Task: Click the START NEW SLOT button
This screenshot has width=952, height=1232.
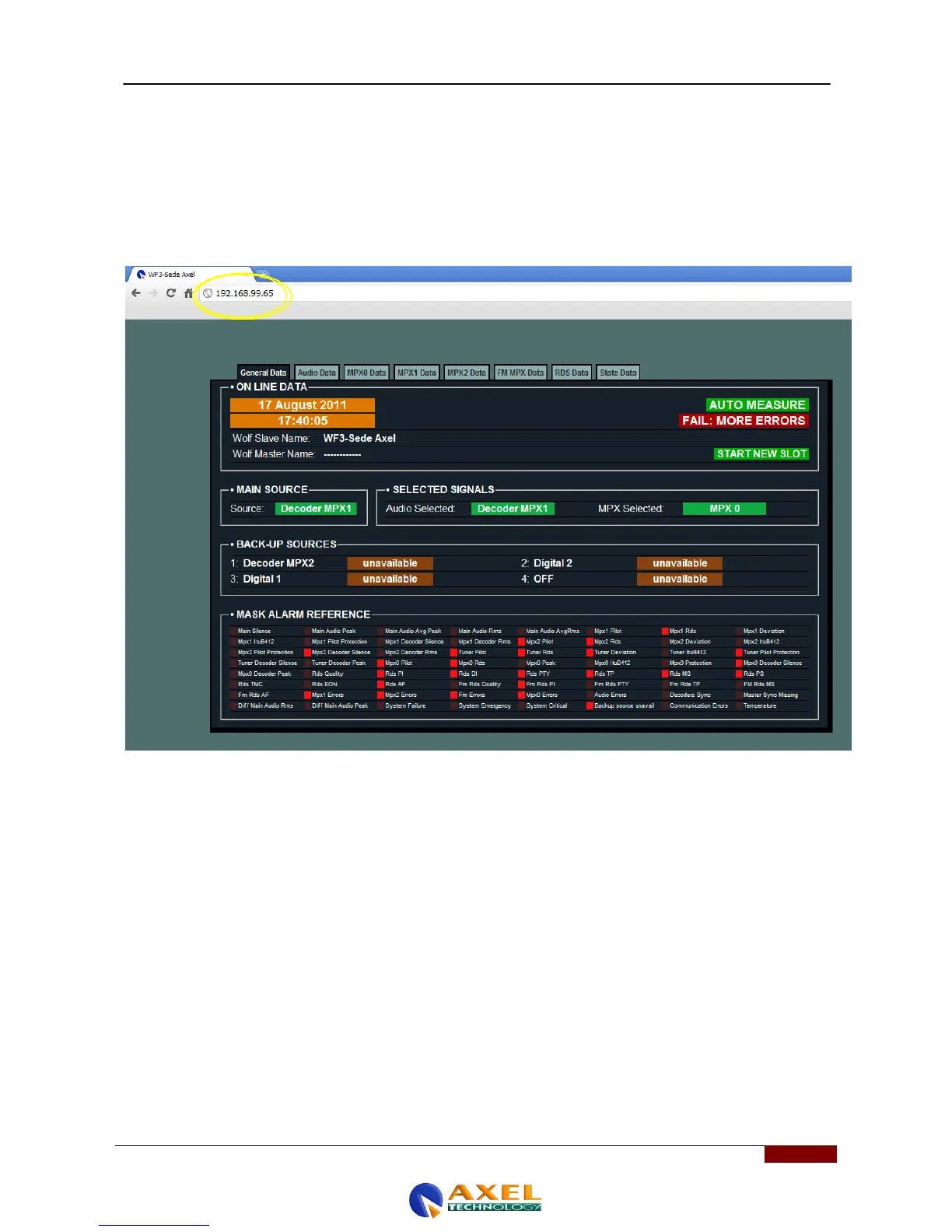Action: (x=762, y=454)
